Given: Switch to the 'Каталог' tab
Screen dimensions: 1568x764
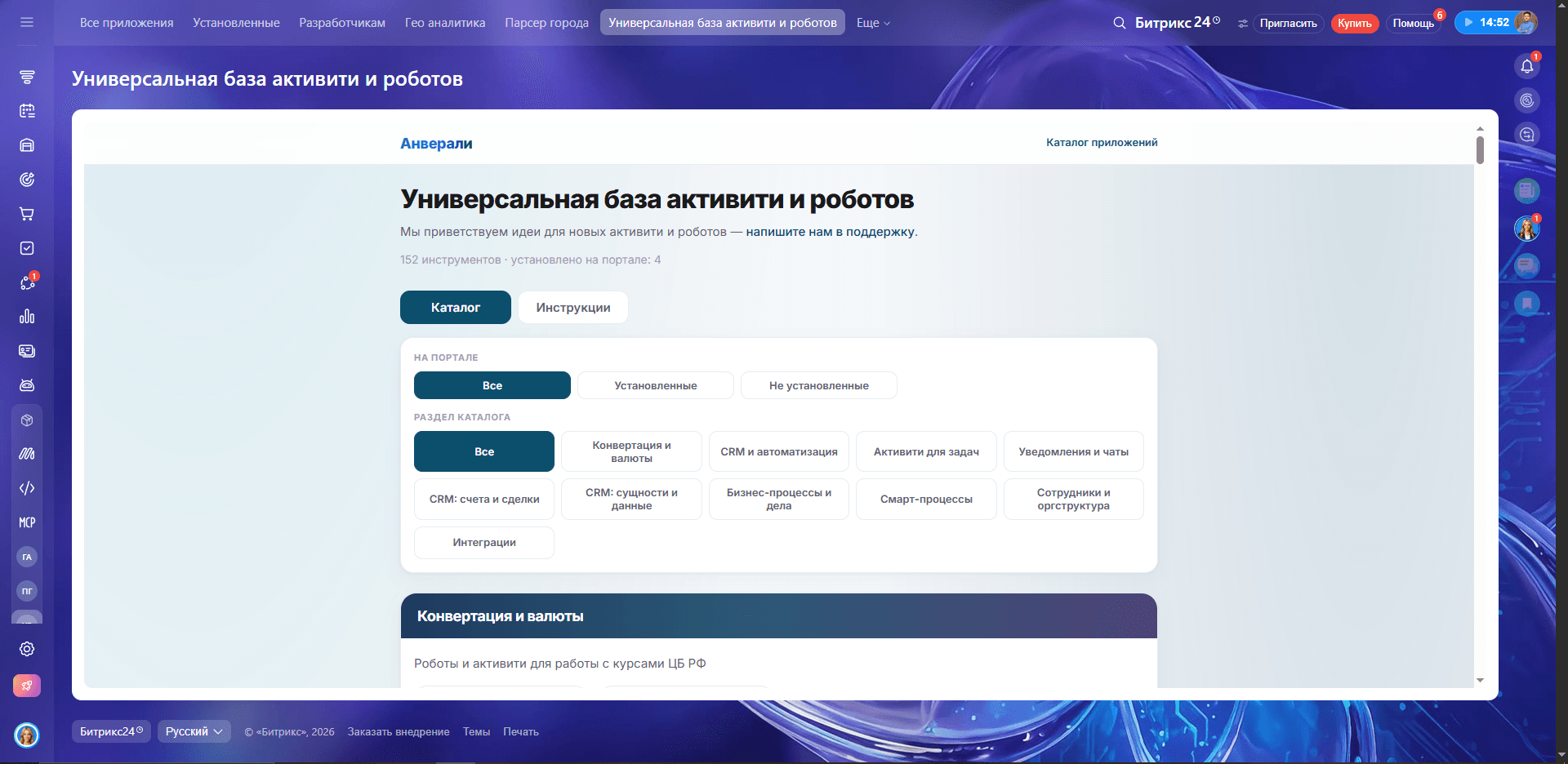Looking at the screenshot, I should coord(456,308).
